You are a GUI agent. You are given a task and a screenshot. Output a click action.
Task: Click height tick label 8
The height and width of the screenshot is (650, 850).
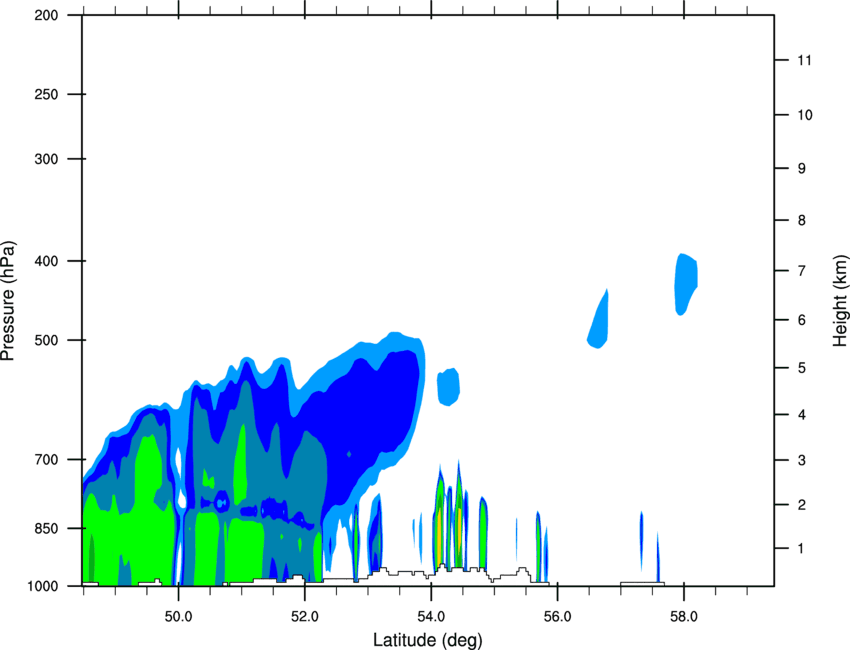pos(802,220)
